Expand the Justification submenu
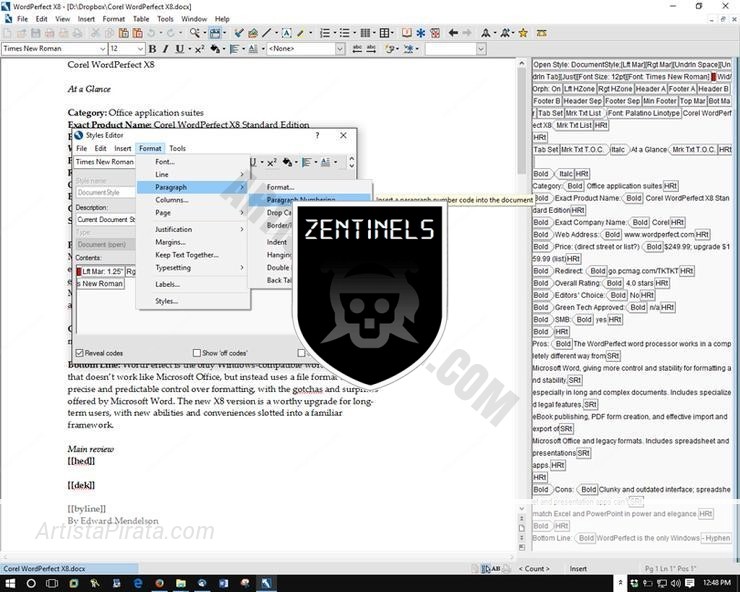 click(193, 229)
